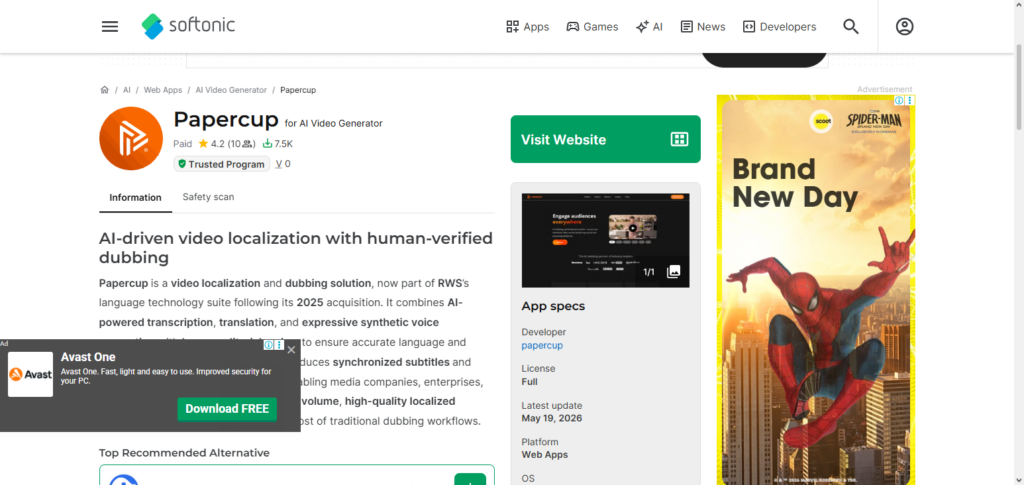Click the home breadcrumb icon
Image resolution: width=1024 pixels, height=485 pixels.
pyautogui.click(x=104, y=90)
